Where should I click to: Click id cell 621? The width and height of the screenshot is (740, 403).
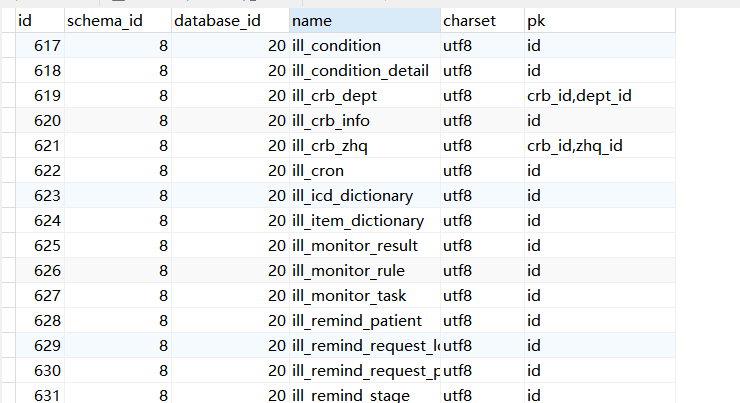coord(40,146)
